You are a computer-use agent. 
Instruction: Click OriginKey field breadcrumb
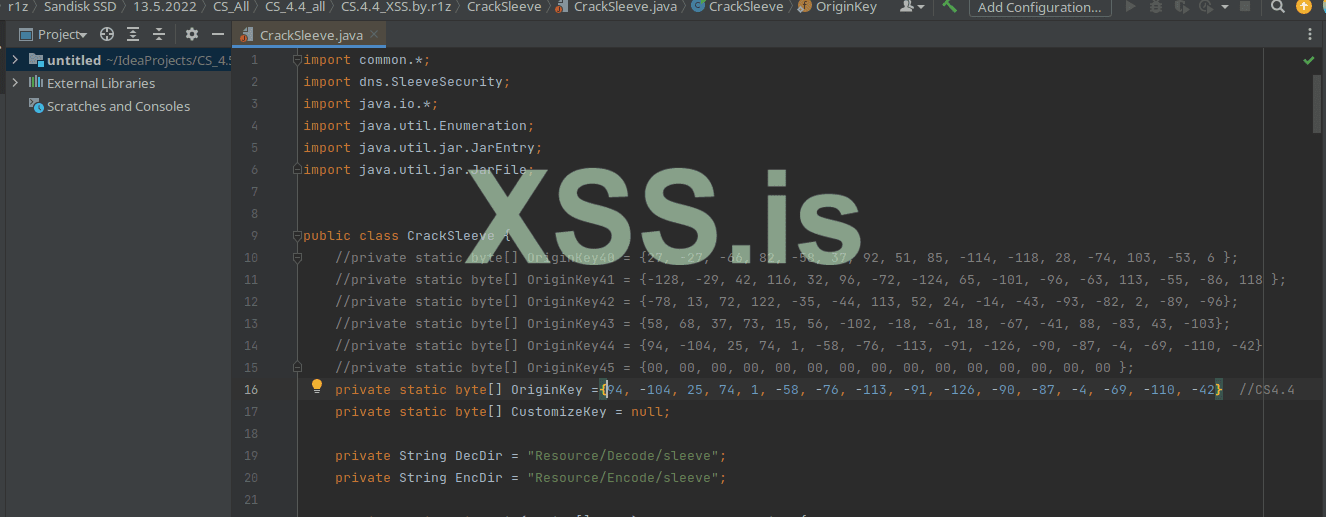point(839,7)
